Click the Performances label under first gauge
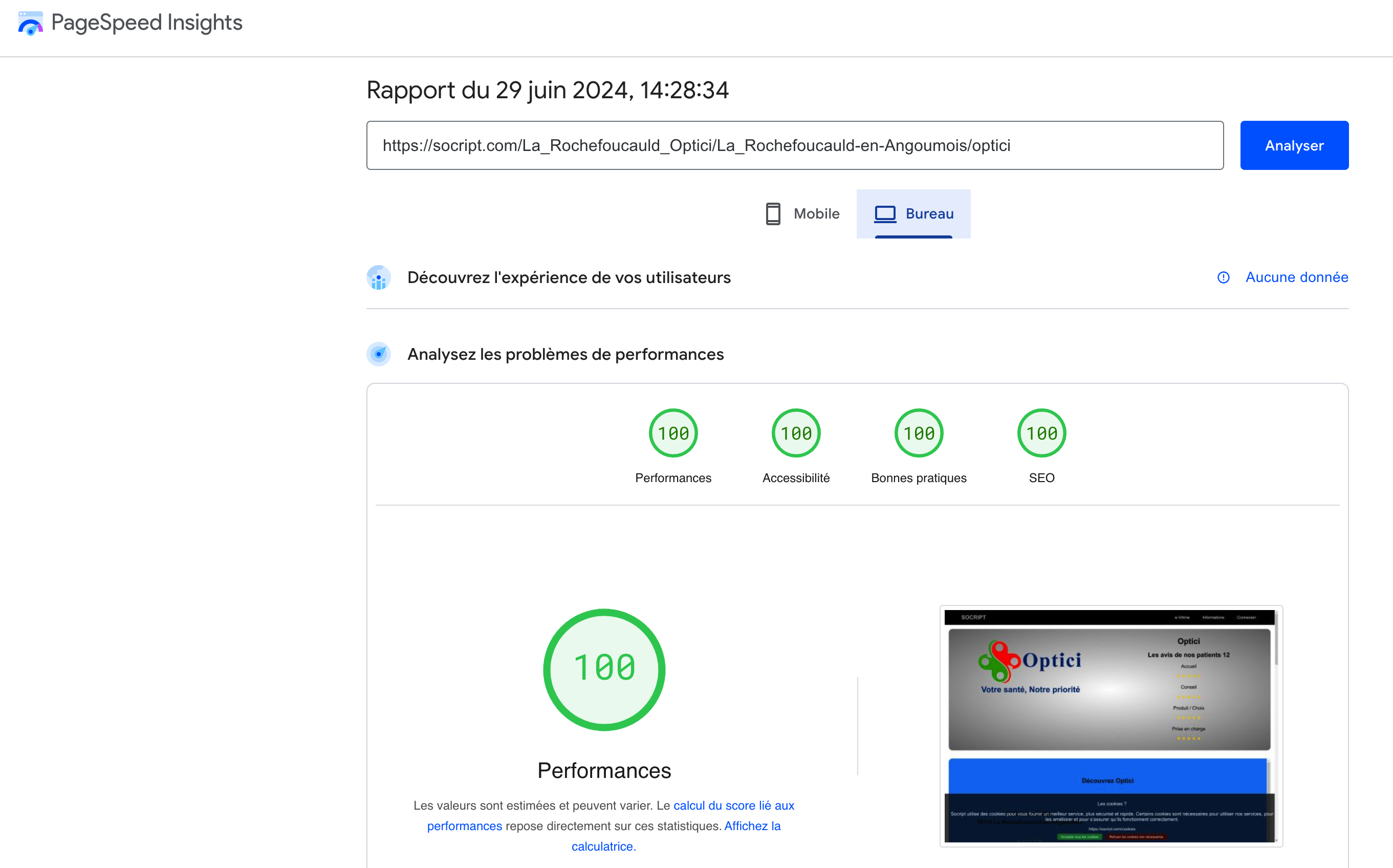1393x868 pixels. pos(672,478)
